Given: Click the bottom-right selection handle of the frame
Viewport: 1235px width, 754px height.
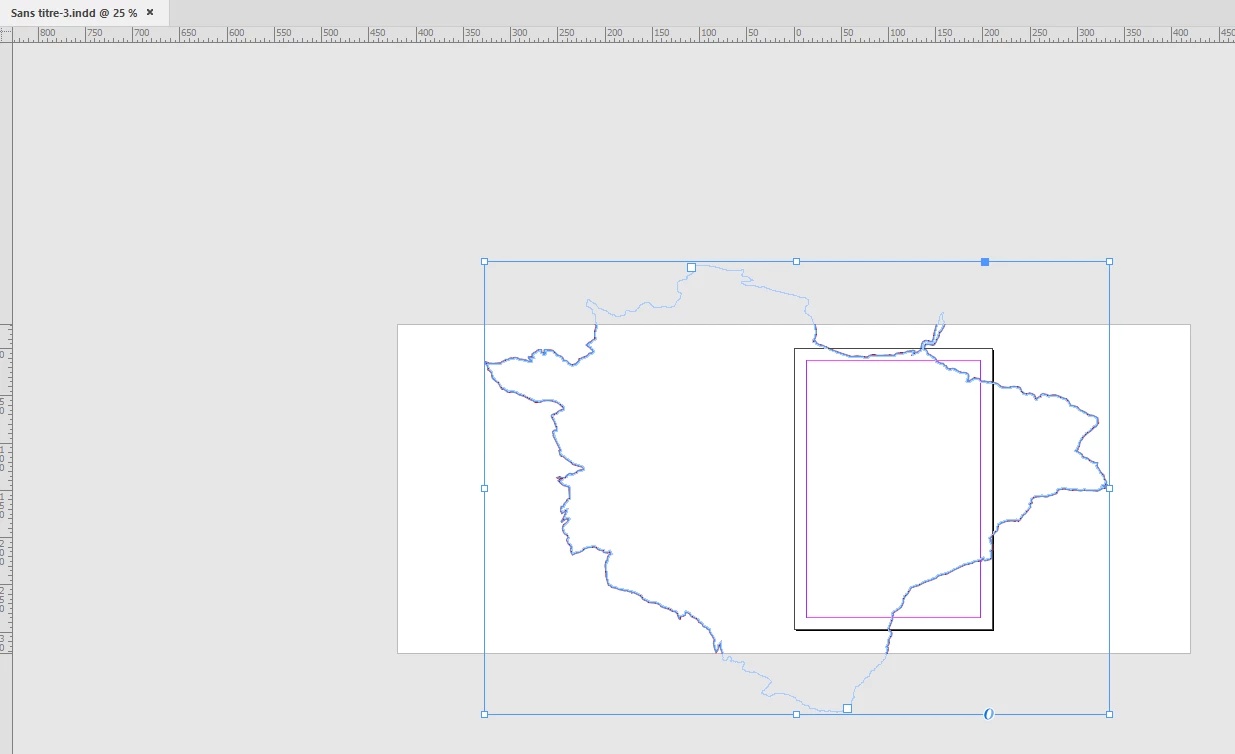Looking at the screenshot, I should pos(1109,715).
